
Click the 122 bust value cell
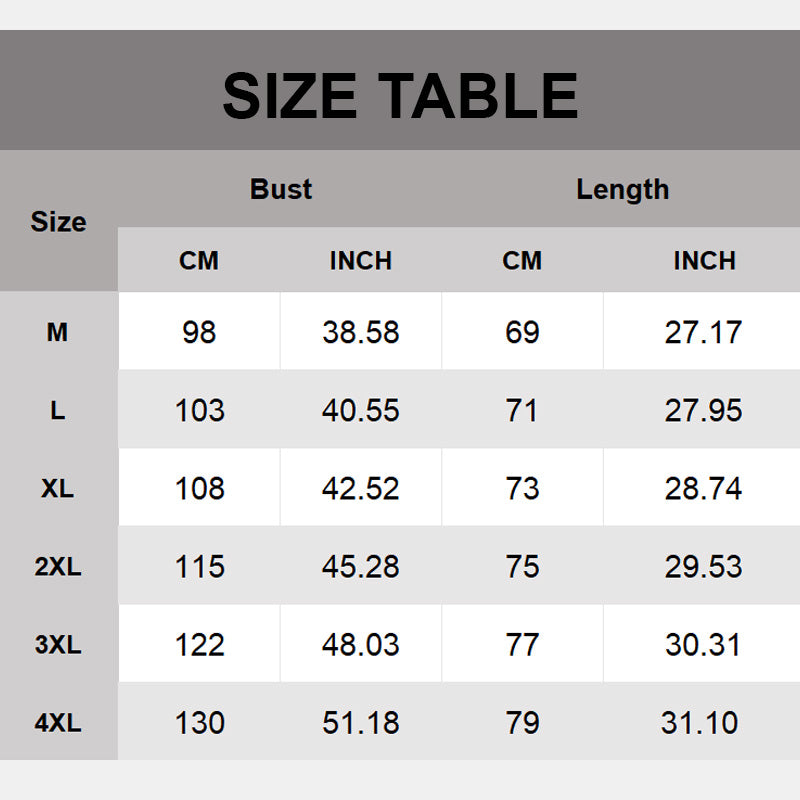click(199, 645)
